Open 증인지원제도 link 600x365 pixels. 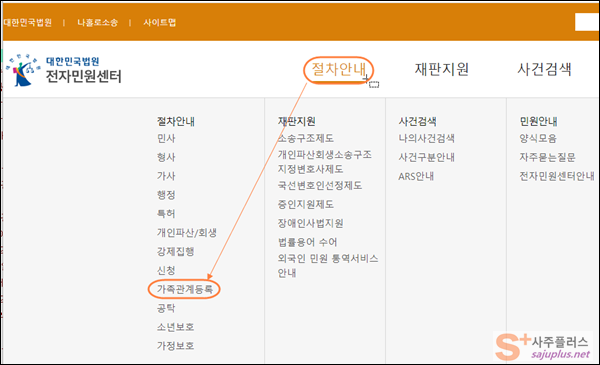tap(306, 204)
